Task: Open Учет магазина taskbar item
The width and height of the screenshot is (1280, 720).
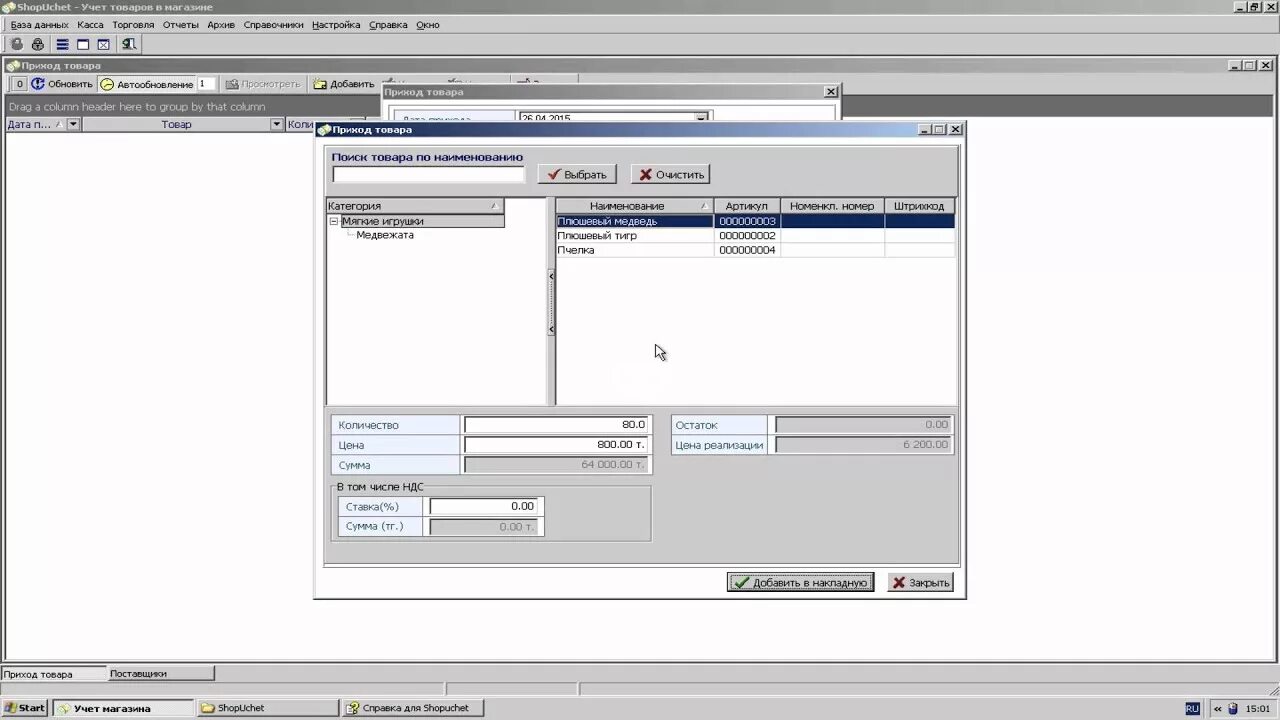Action: pyautogui.click(x=124, y=708)
